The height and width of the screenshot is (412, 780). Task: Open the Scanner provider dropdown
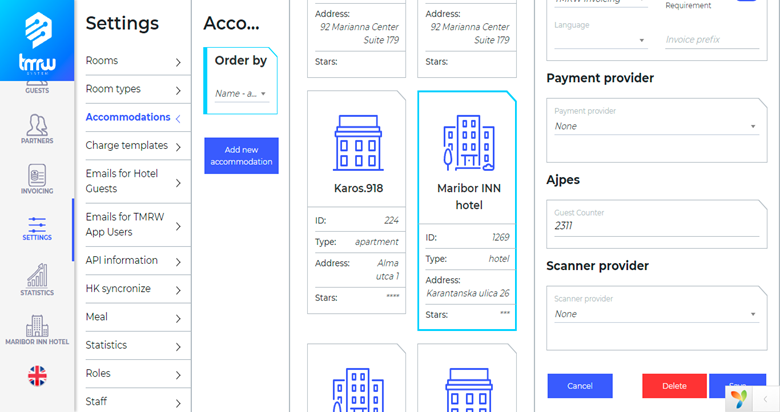click(x=655, y=314)
